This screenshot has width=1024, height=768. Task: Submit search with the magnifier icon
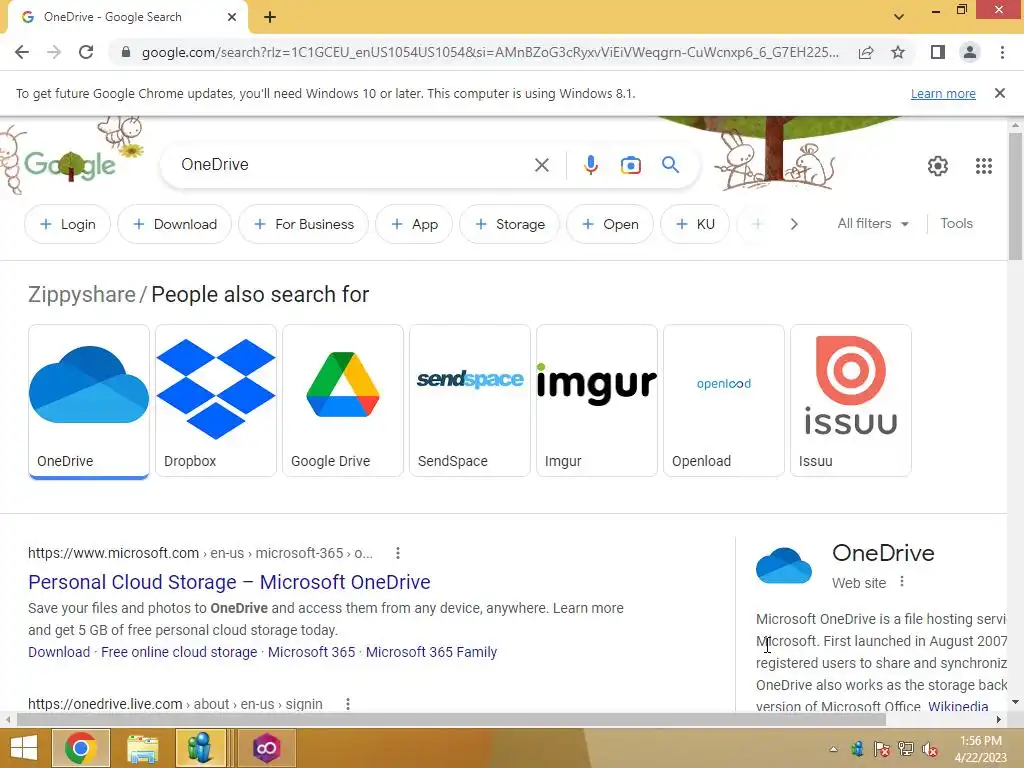(671, 165)
